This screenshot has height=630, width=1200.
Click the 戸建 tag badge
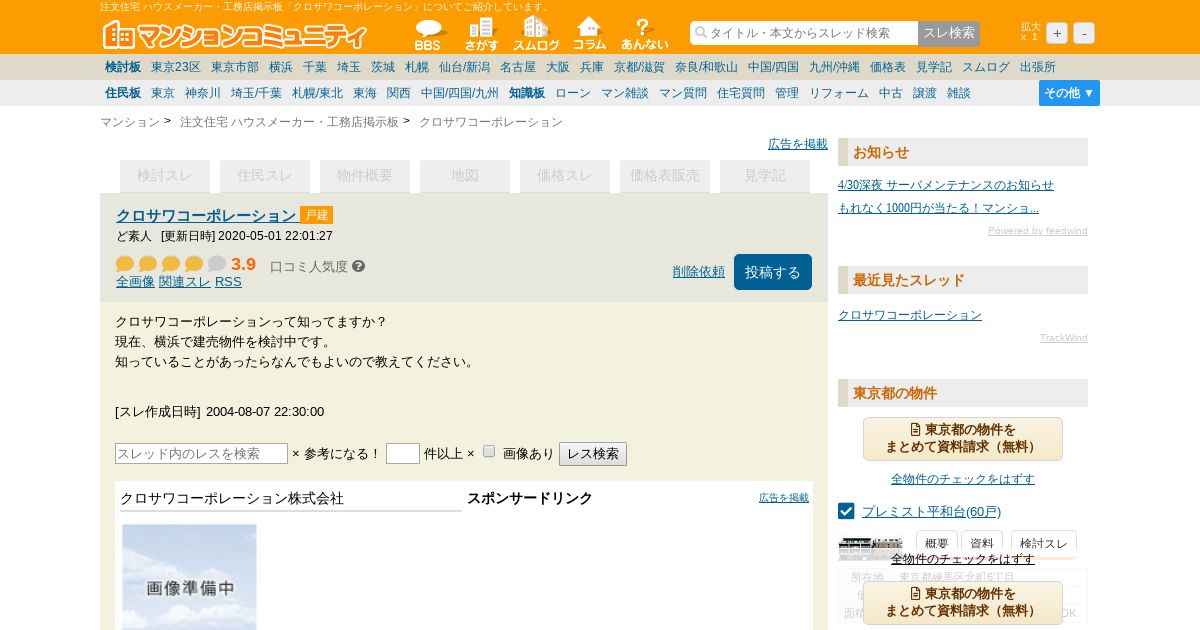click(x=316, y=215)
